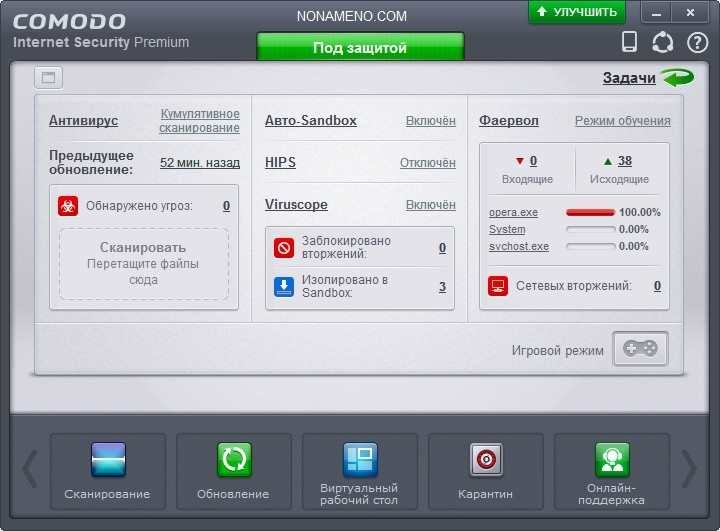Click the help question mark icon
The width and height of the screenshot is (720, 531).
point(697,42)
